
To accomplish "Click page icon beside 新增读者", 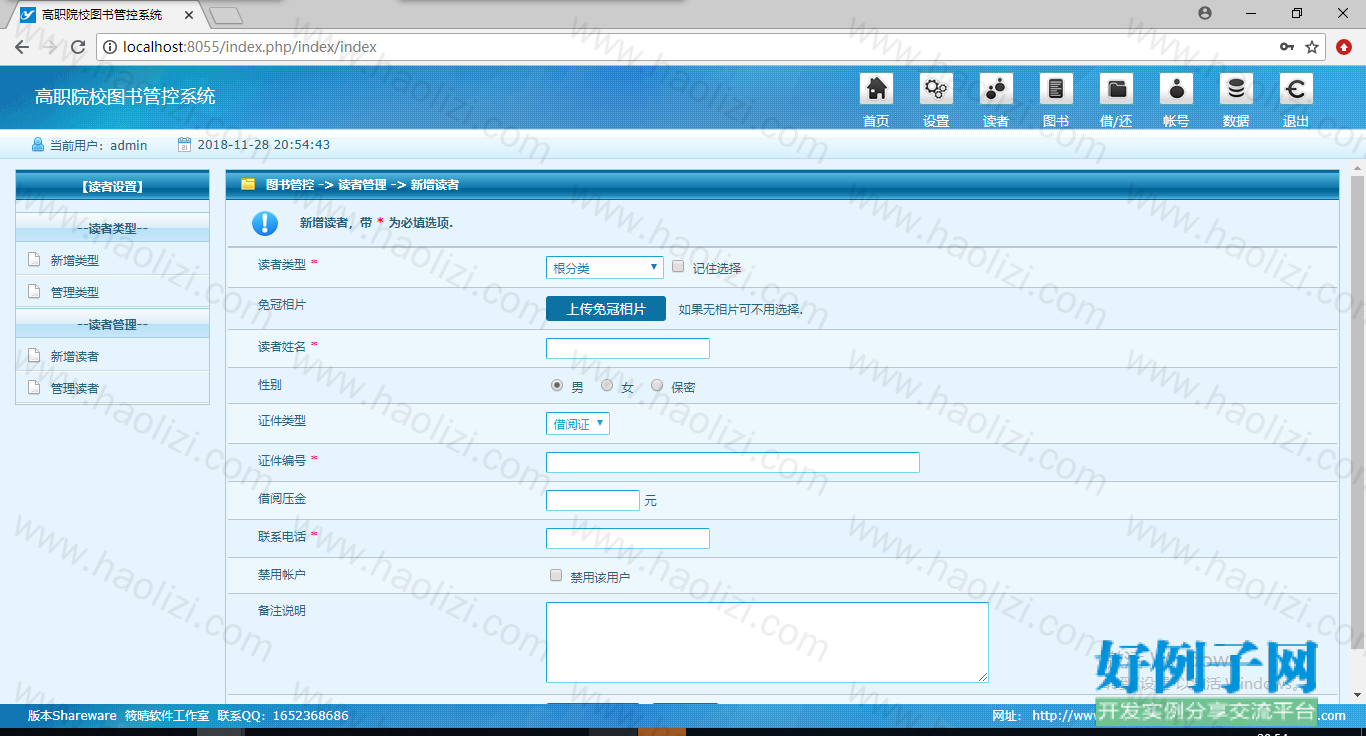I will tap(34, 356).
